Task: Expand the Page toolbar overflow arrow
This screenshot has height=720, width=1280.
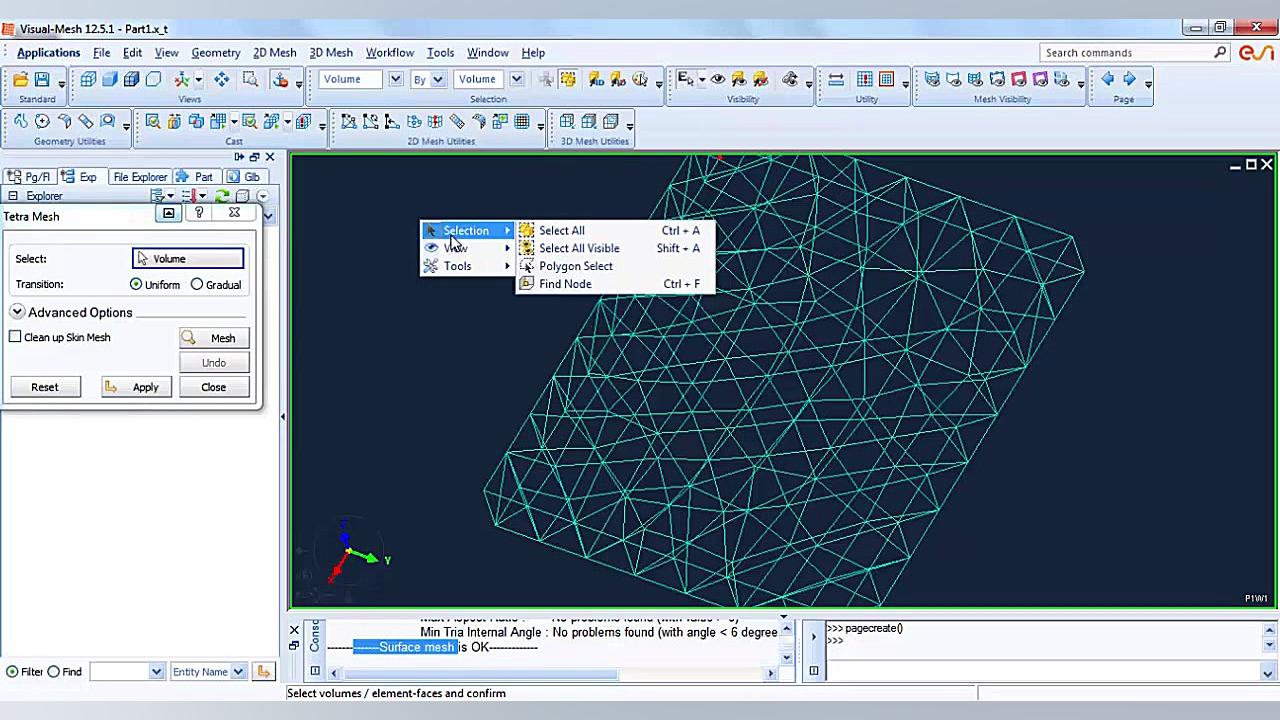Action: [1148, 84]
